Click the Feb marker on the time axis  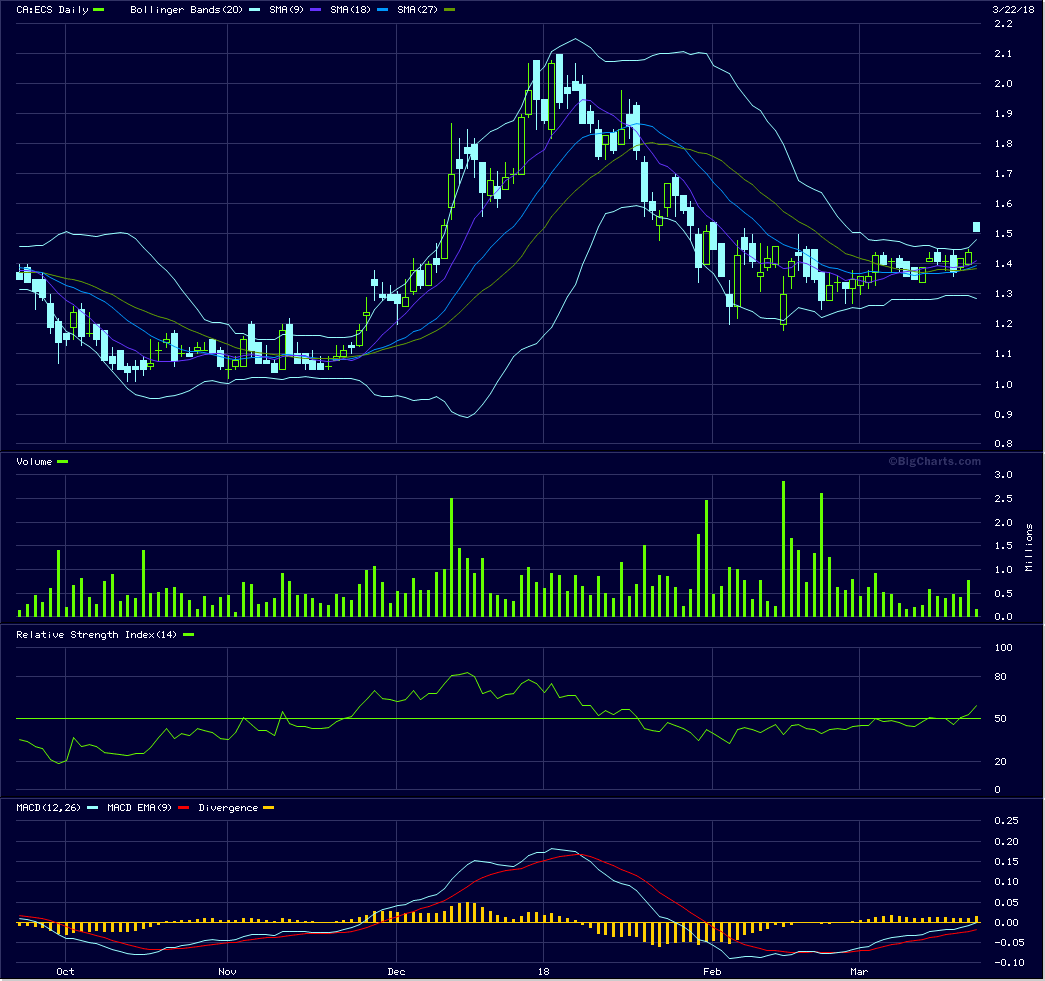point(711,971)
